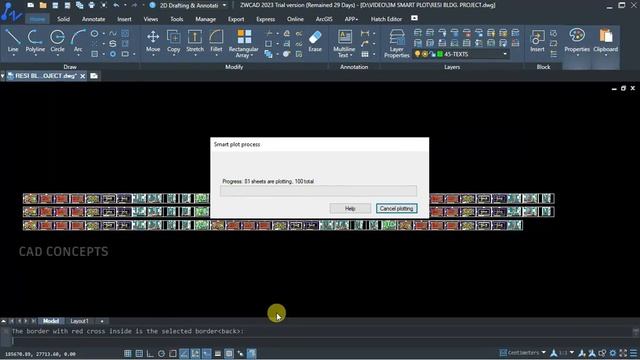The width and height of the screenshot is (640, 360).
Task: Toggle layer lock icon for 45-TEXTS
Action: 432,54
